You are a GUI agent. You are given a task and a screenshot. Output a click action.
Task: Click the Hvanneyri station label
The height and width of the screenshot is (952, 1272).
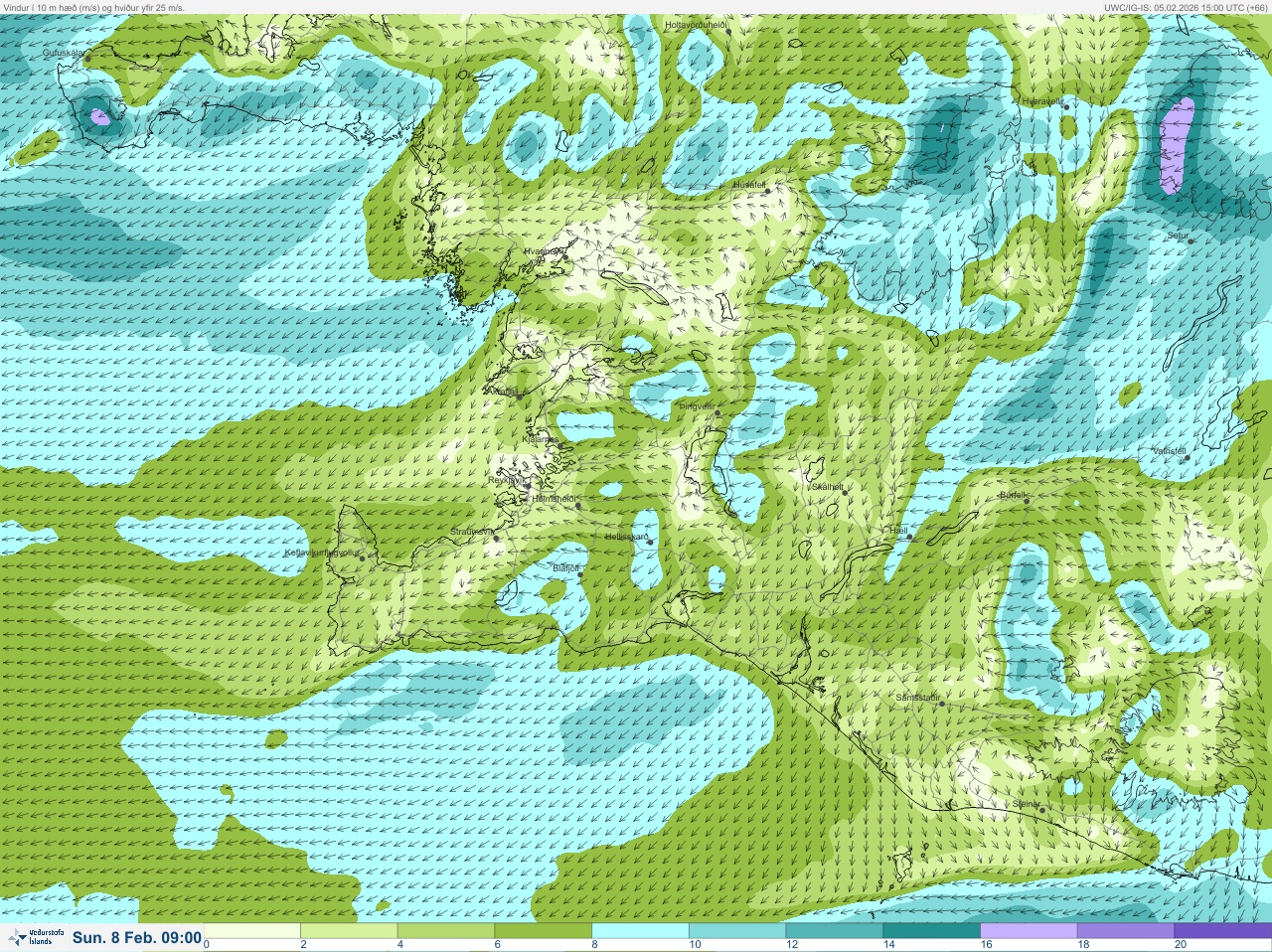tap(545, 251)
